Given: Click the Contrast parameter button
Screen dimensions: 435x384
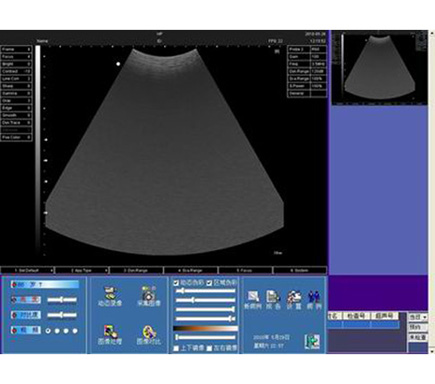Looking at the screenshot, I should pos(16,71).
